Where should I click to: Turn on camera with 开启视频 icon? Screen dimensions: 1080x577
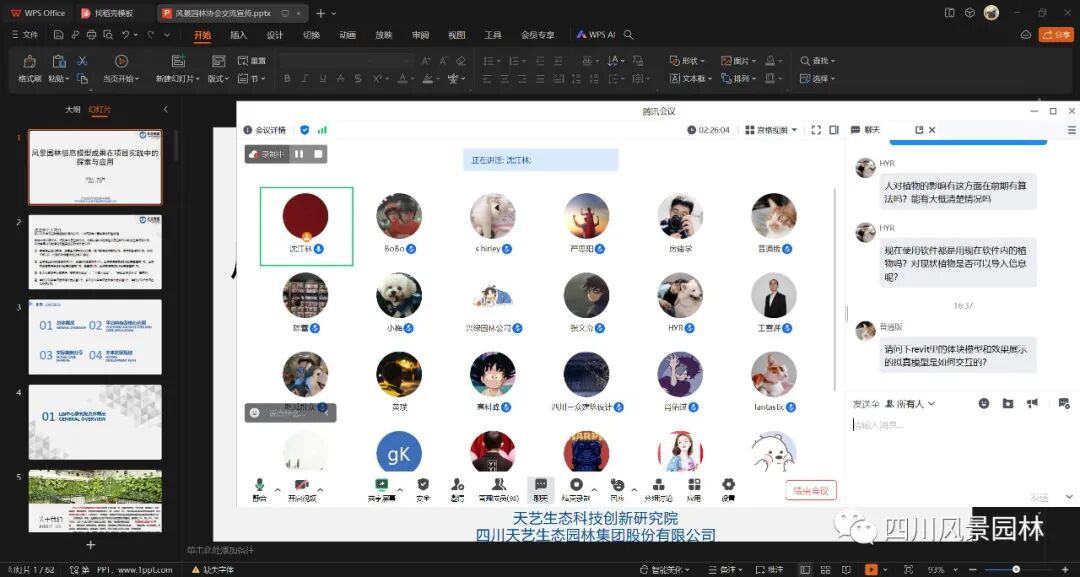pos(303,484)
